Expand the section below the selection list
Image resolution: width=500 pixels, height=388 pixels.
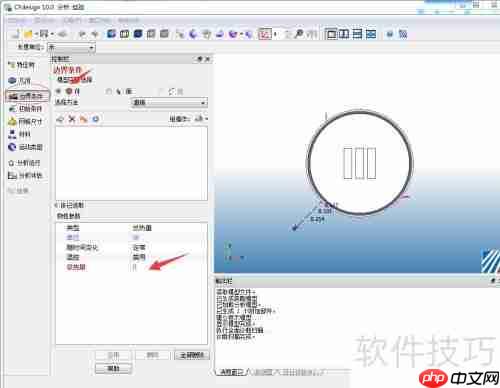click(x=57, y=205)
